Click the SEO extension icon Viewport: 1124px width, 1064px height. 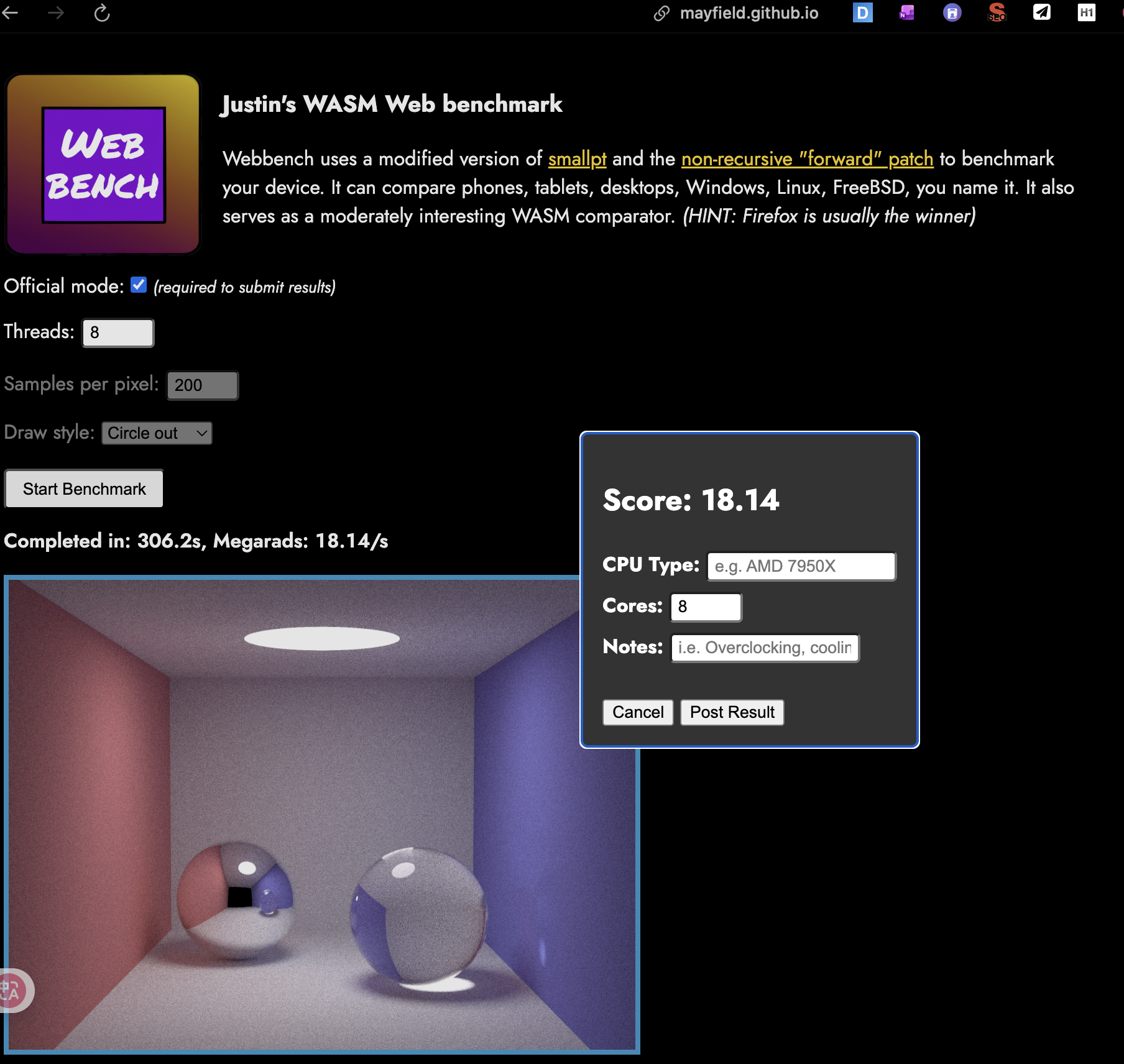pyautogui.click(x=997, y=12)
